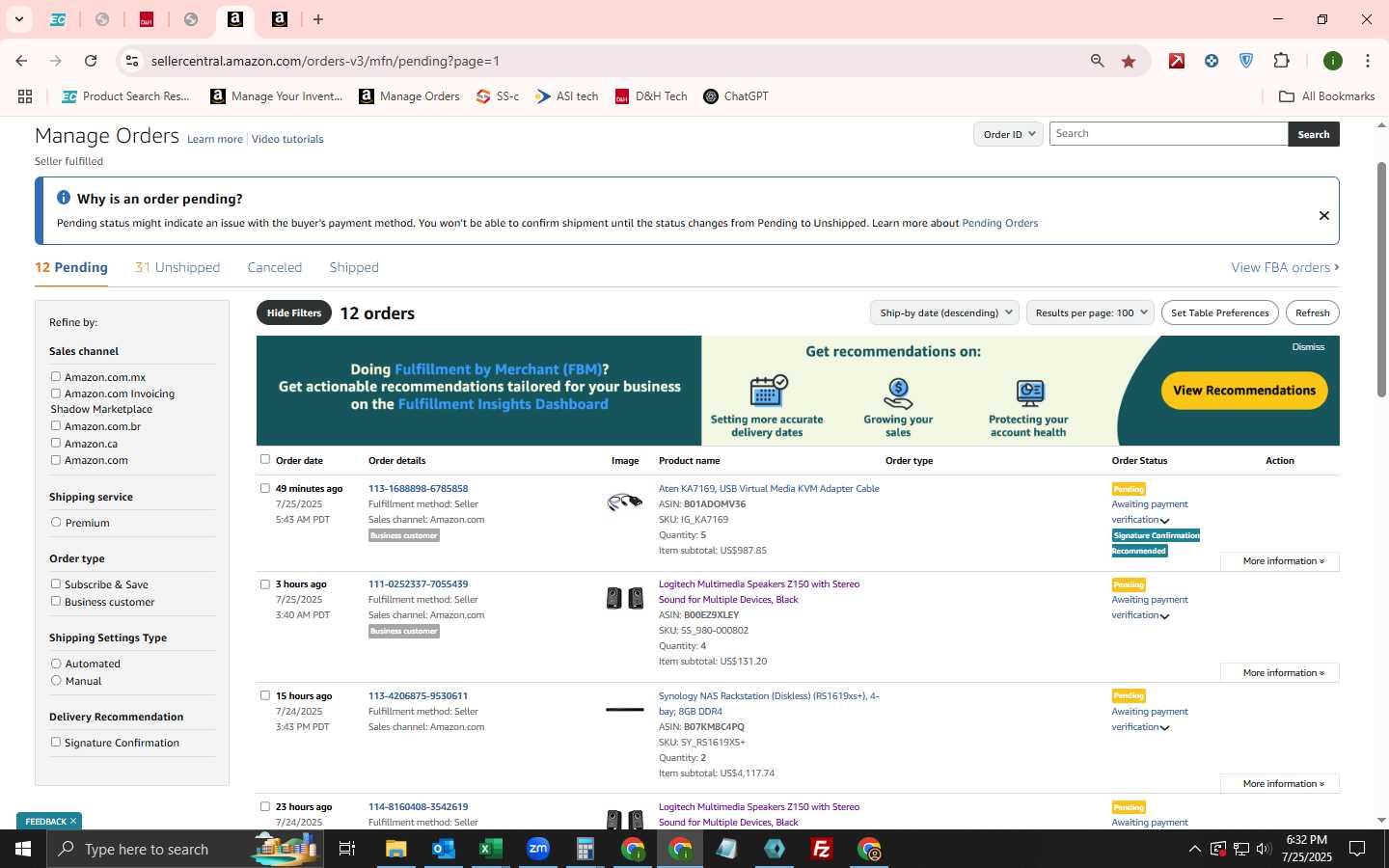1389x868 pixels.
Task: Click the zoom magnifier icon in address bar
Action: (1097, 61)
